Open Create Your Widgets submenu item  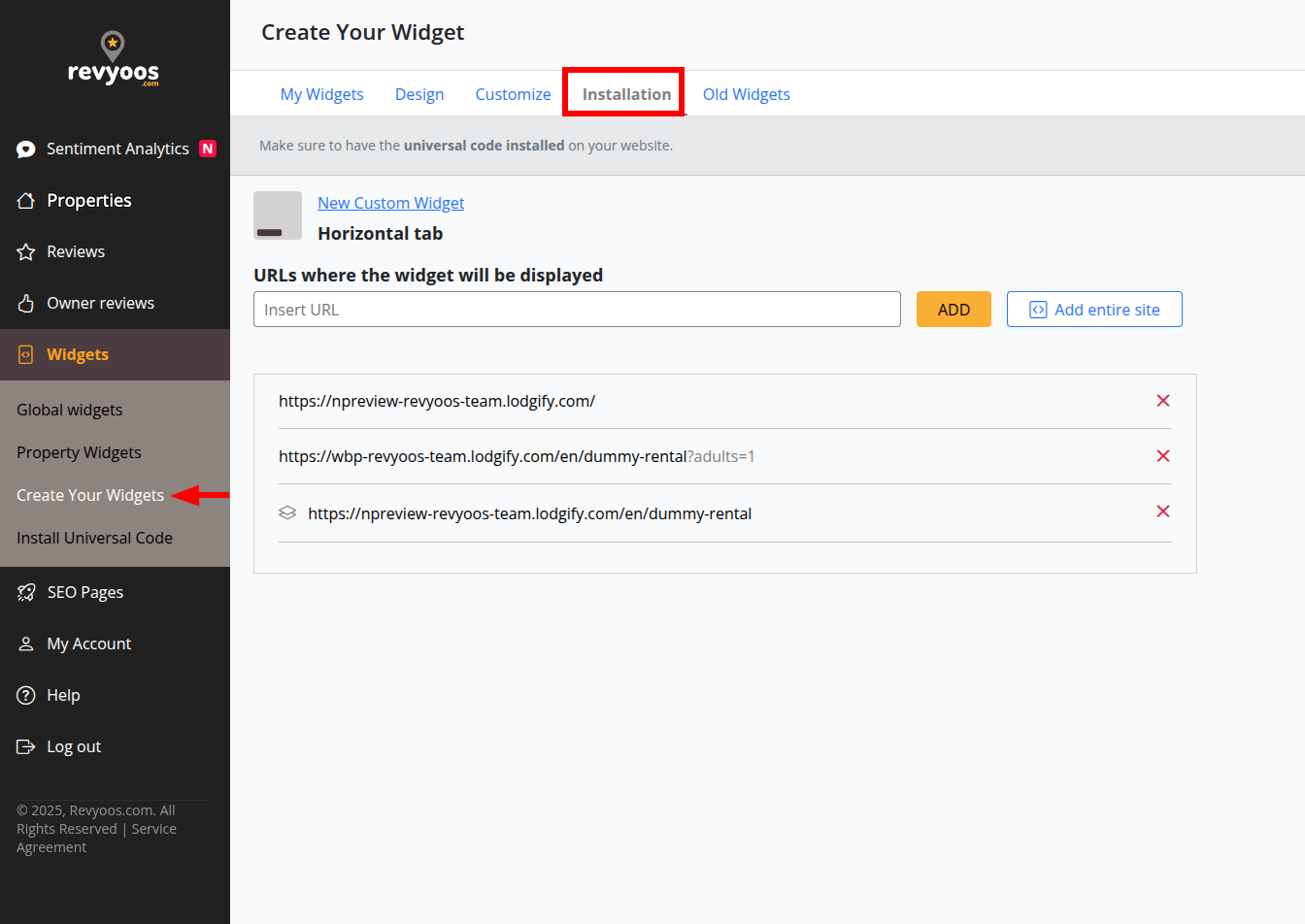click(90, 495)
